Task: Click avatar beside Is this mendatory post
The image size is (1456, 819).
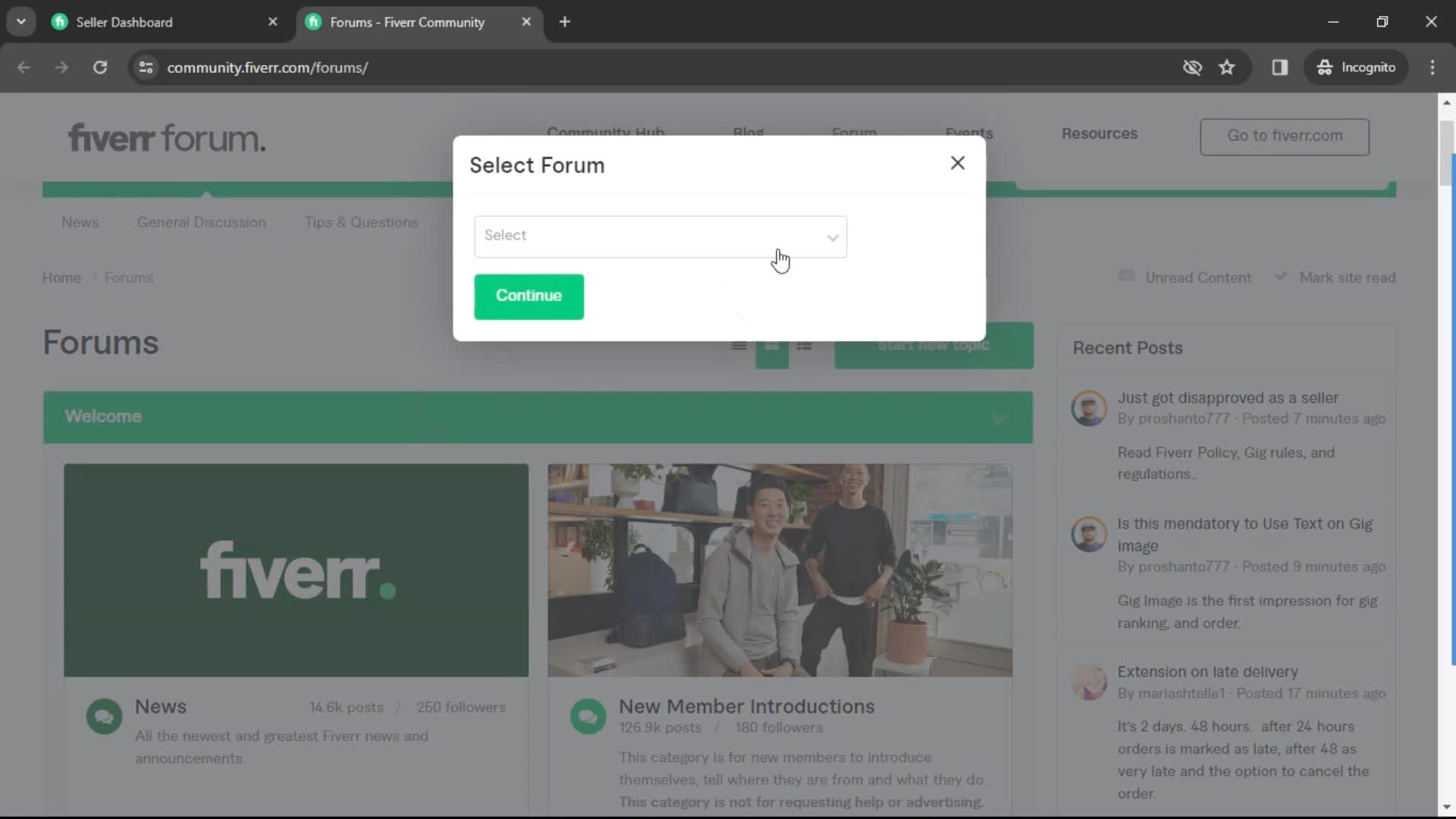Action: coord(1089,534)
